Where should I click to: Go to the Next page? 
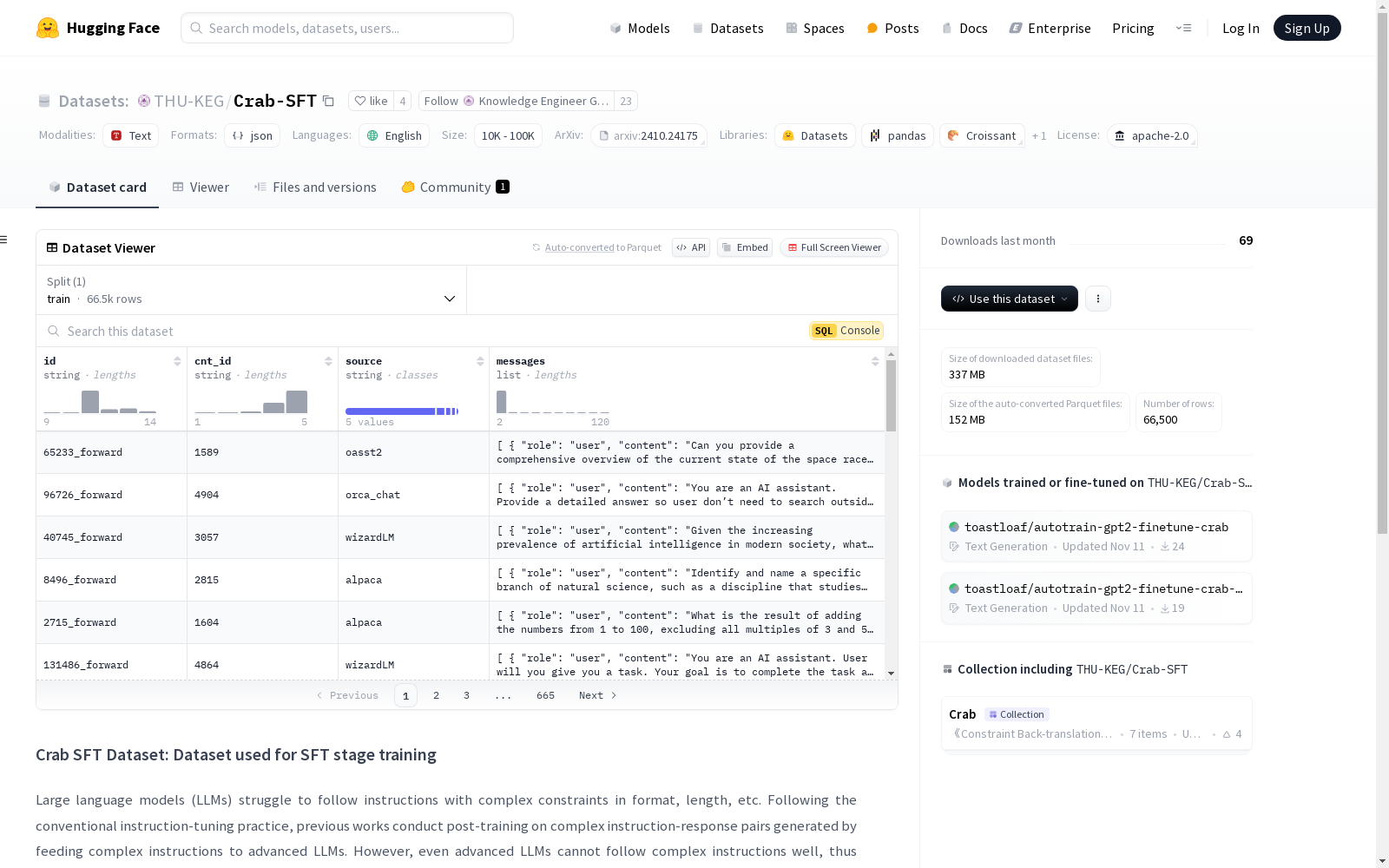point(597,695)
